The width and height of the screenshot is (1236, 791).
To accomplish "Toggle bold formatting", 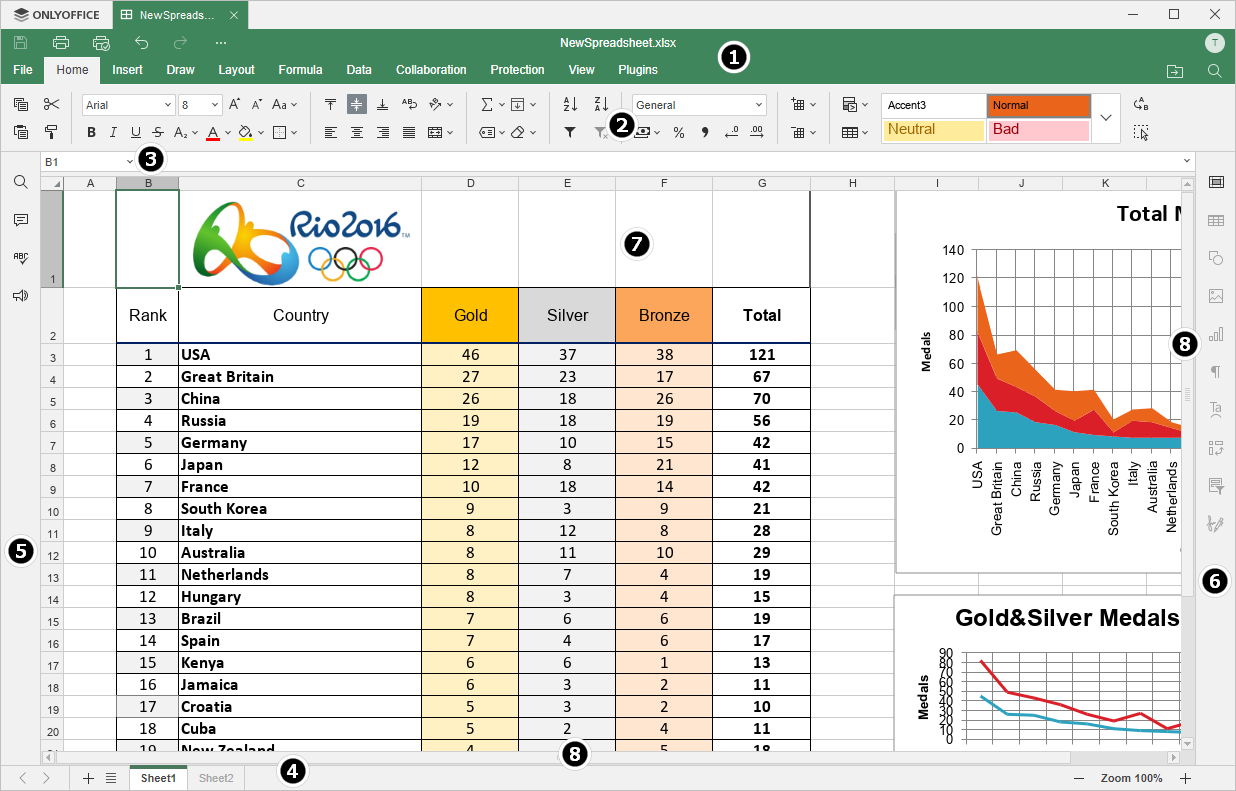I will 91,131.
